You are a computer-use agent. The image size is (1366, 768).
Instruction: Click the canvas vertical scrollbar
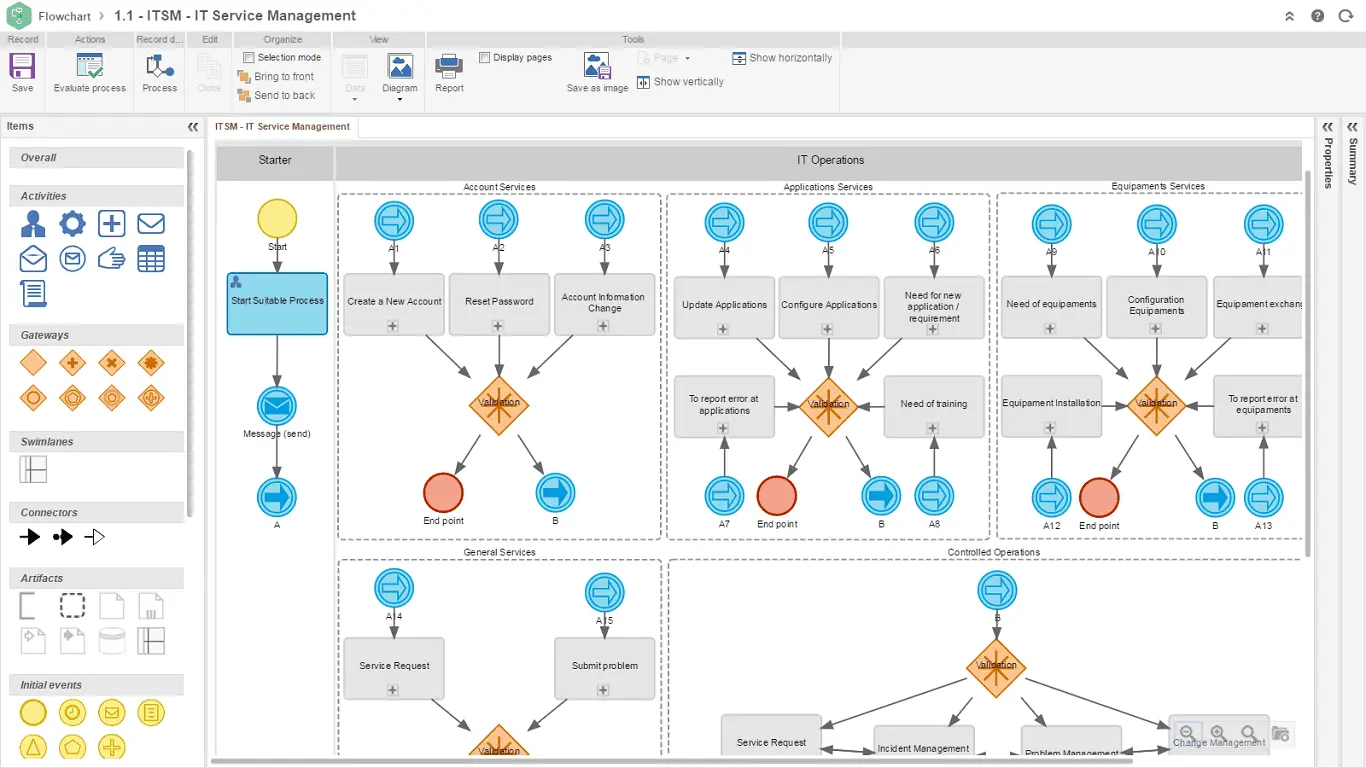1306,362
